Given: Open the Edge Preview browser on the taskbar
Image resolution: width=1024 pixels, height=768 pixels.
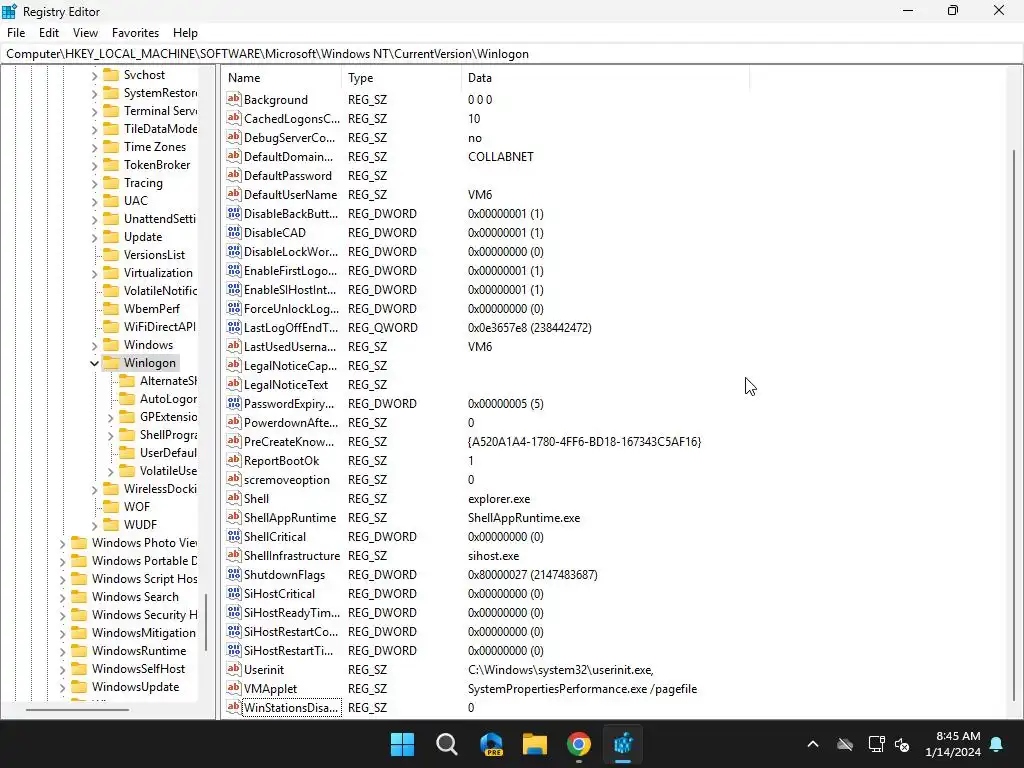Looking at the screenshot, I should [491, 744].
